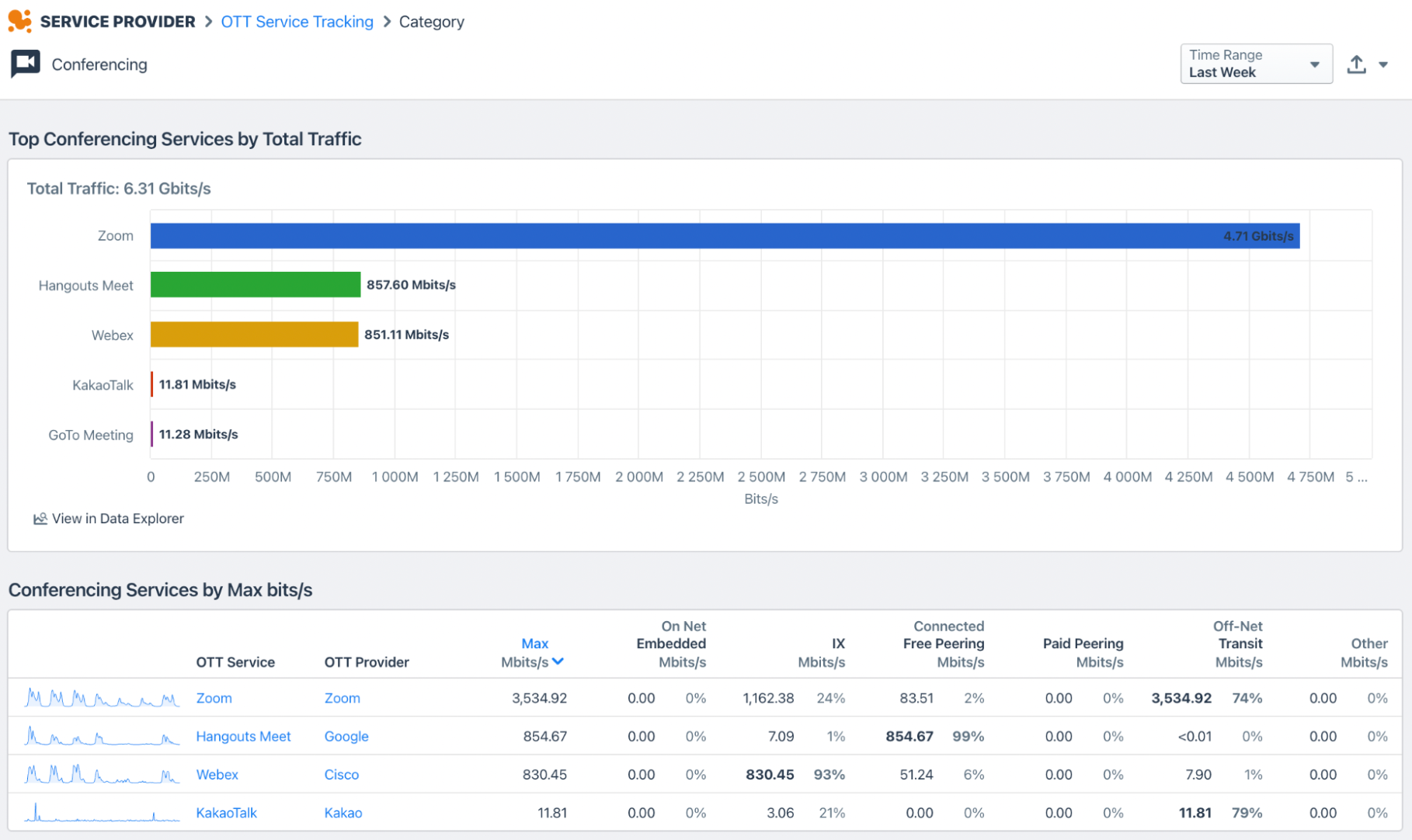Click the Conferencing video chat icon

coord(25,64)
